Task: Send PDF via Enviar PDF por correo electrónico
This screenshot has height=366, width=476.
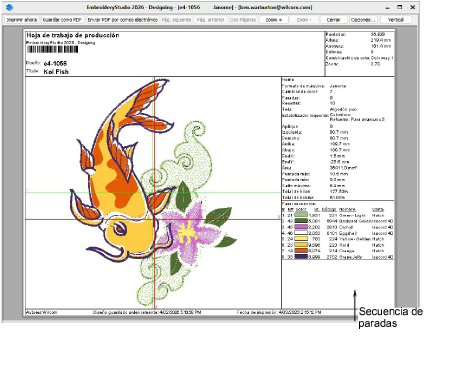Action: coord(122,20)
